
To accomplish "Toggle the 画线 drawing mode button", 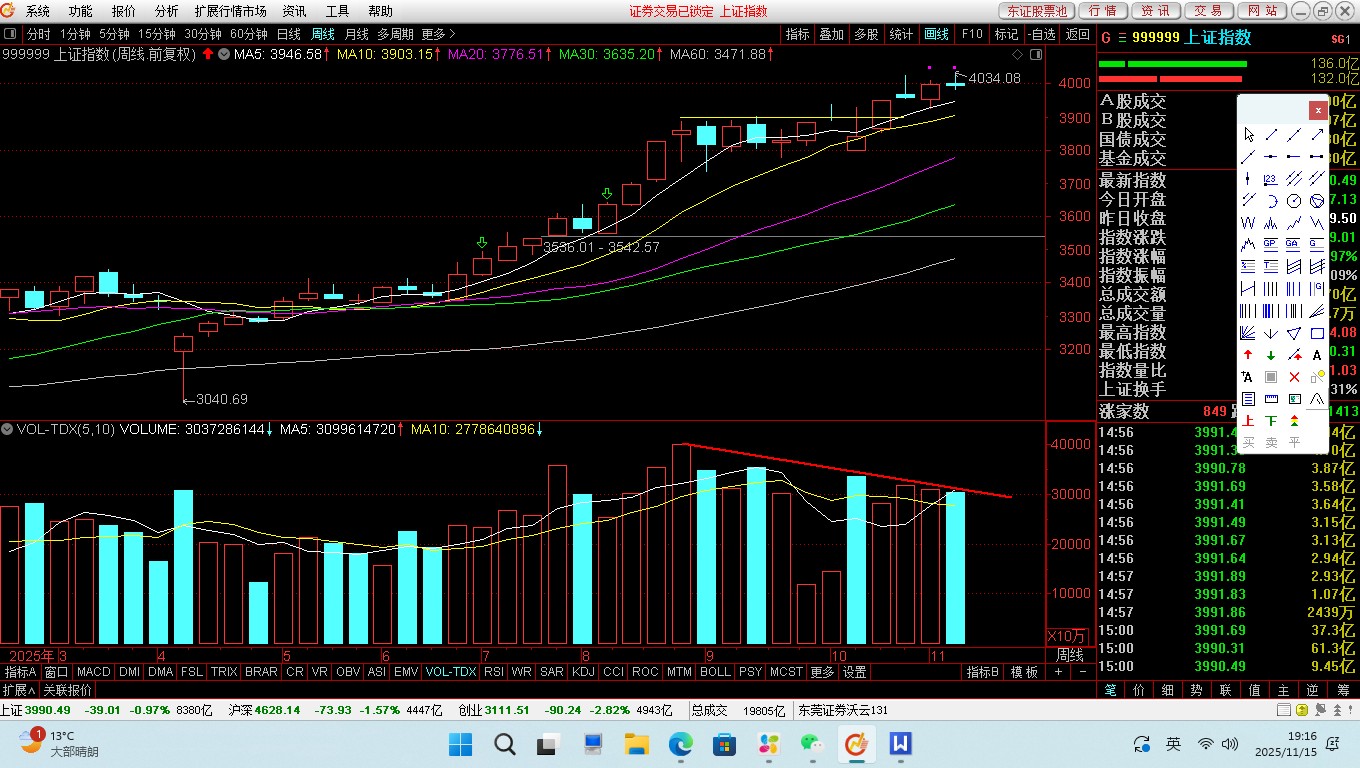I will (x=936, y=34).
